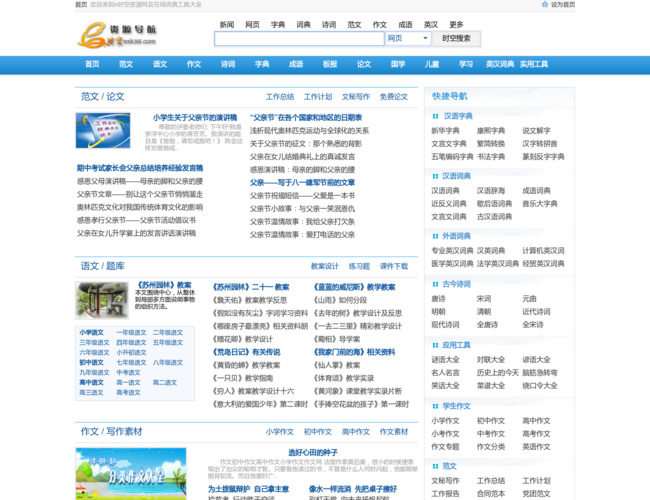Image resolution: width=650 pixels, height=500 pixels.
Task: Click the 设为首页 link
Action: pos(563,5)
